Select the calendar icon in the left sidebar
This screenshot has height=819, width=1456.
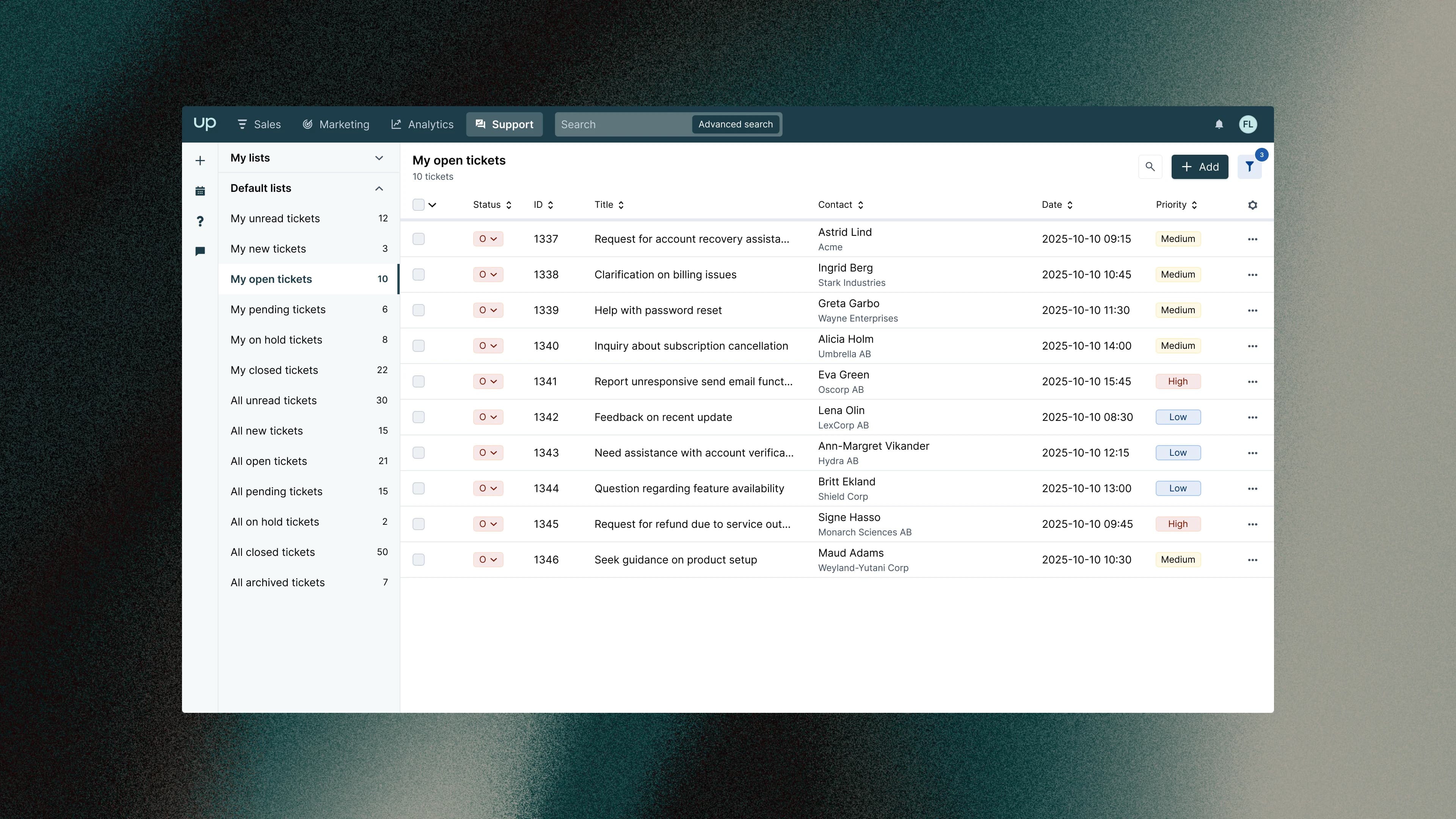pyautogui.click(x=201, y=190)
